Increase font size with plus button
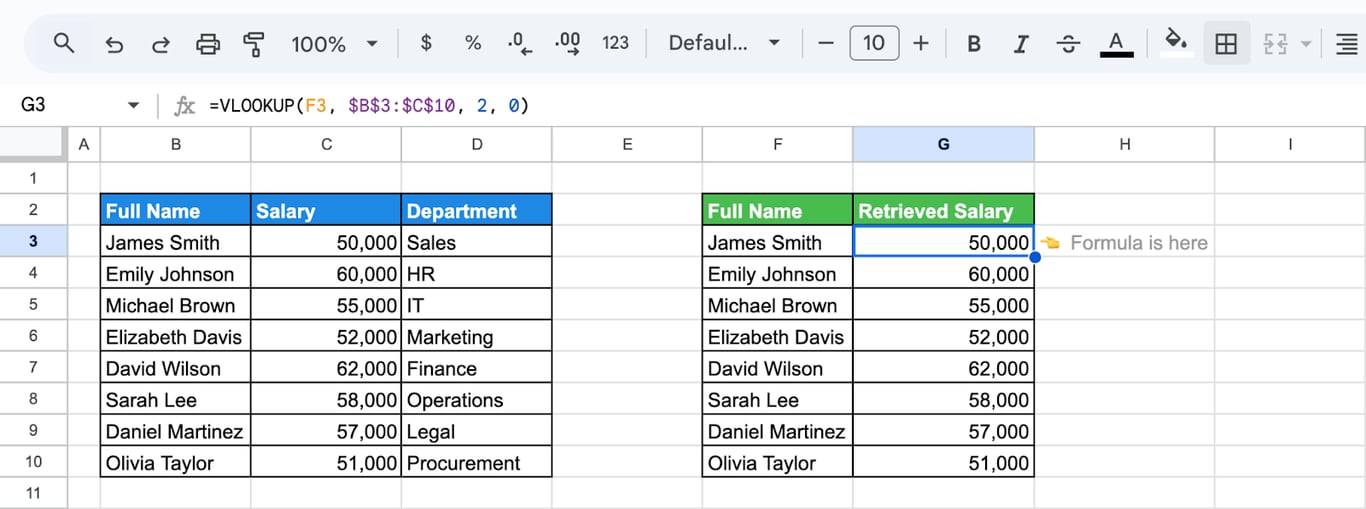The height and width of the screenshot is (509, 1366). (x=921, y=43)
